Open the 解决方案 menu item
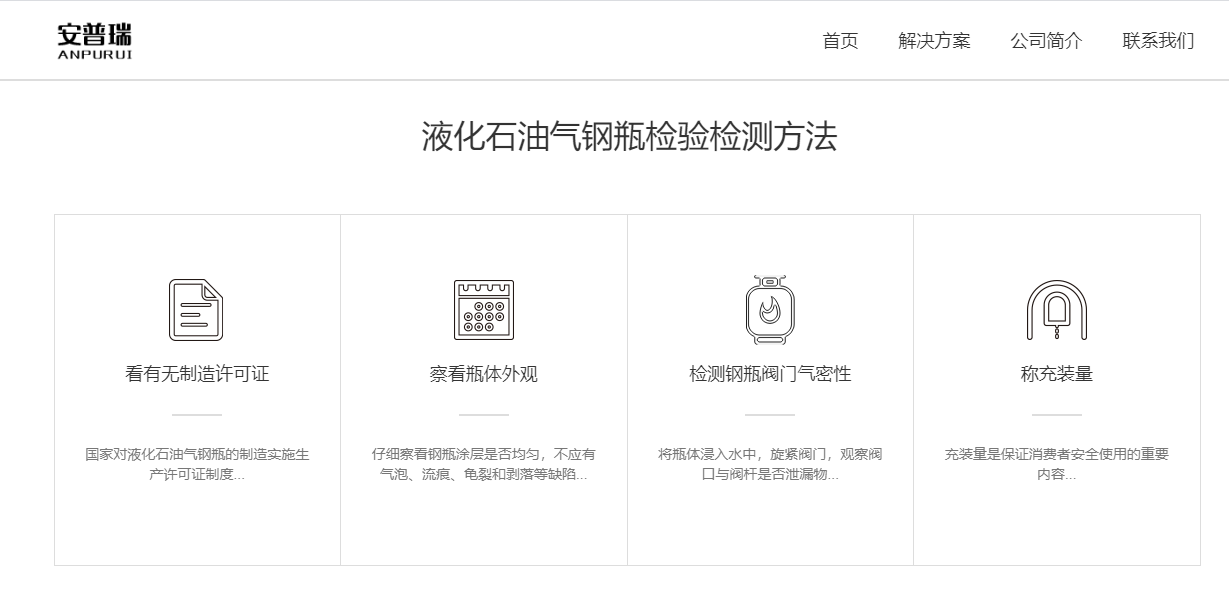 tap(934, 41)
